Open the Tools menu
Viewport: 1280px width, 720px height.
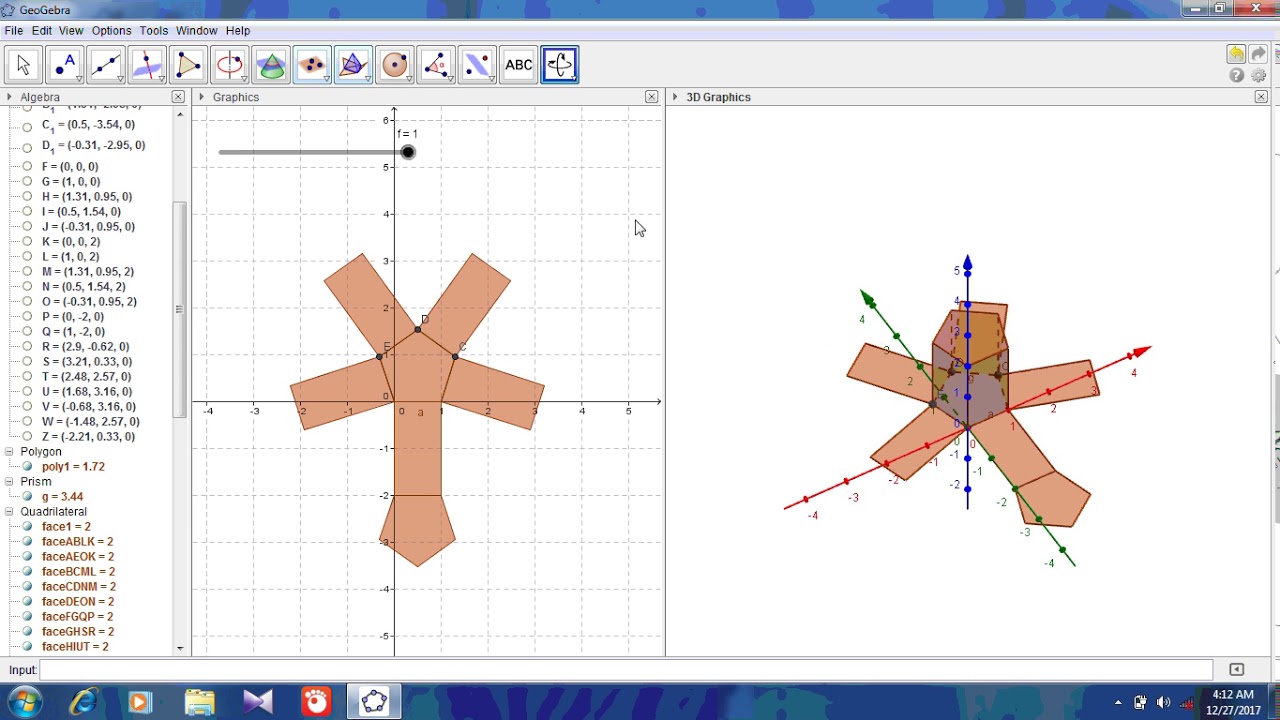pos(154,31)
